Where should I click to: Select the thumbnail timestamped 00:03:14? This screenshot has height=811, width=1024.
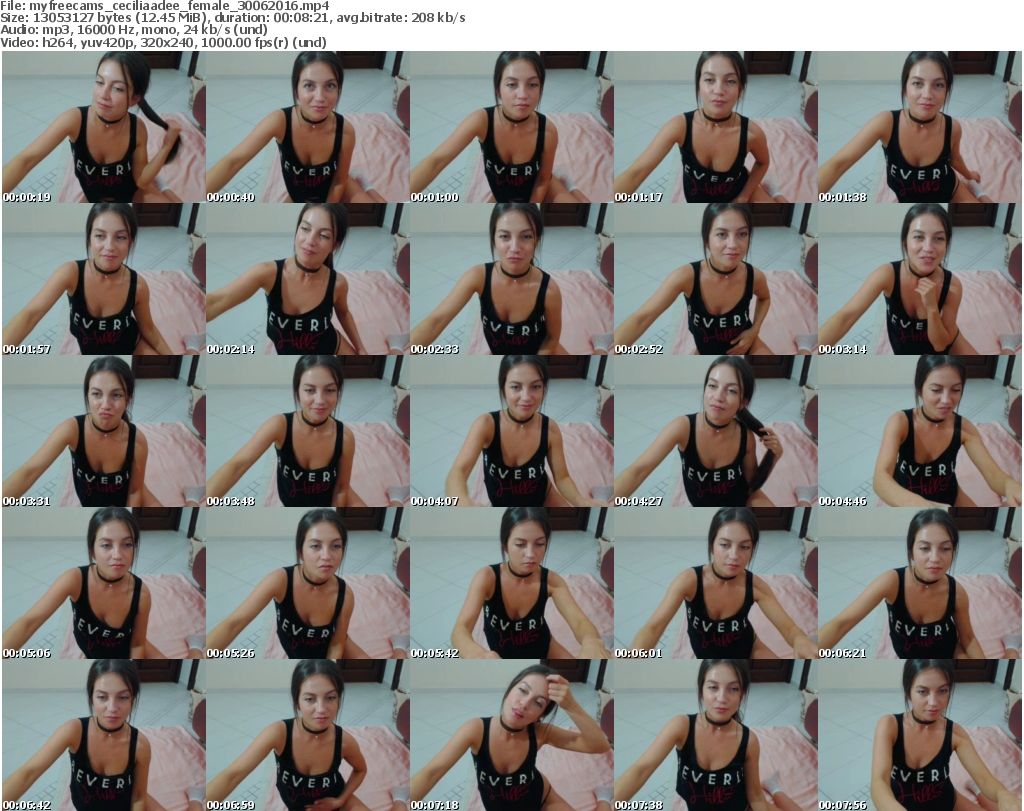click(919, 279)
